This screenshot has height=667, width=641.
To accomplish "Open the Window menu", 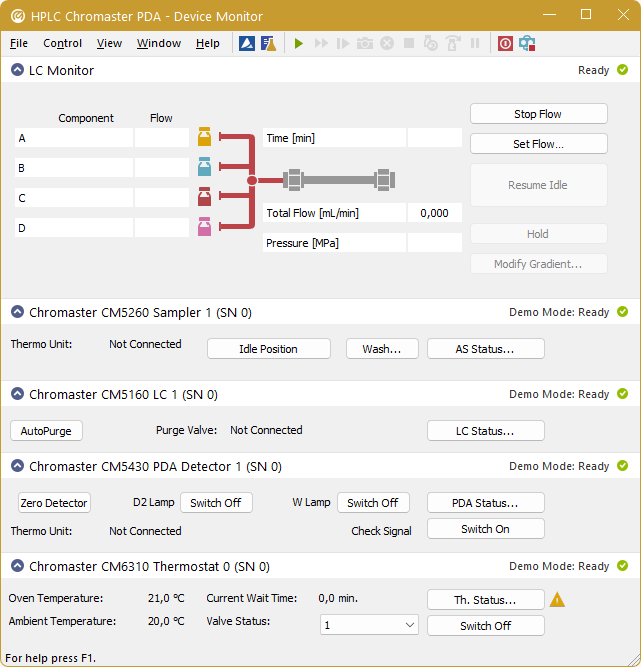I will tap(159, 43).
